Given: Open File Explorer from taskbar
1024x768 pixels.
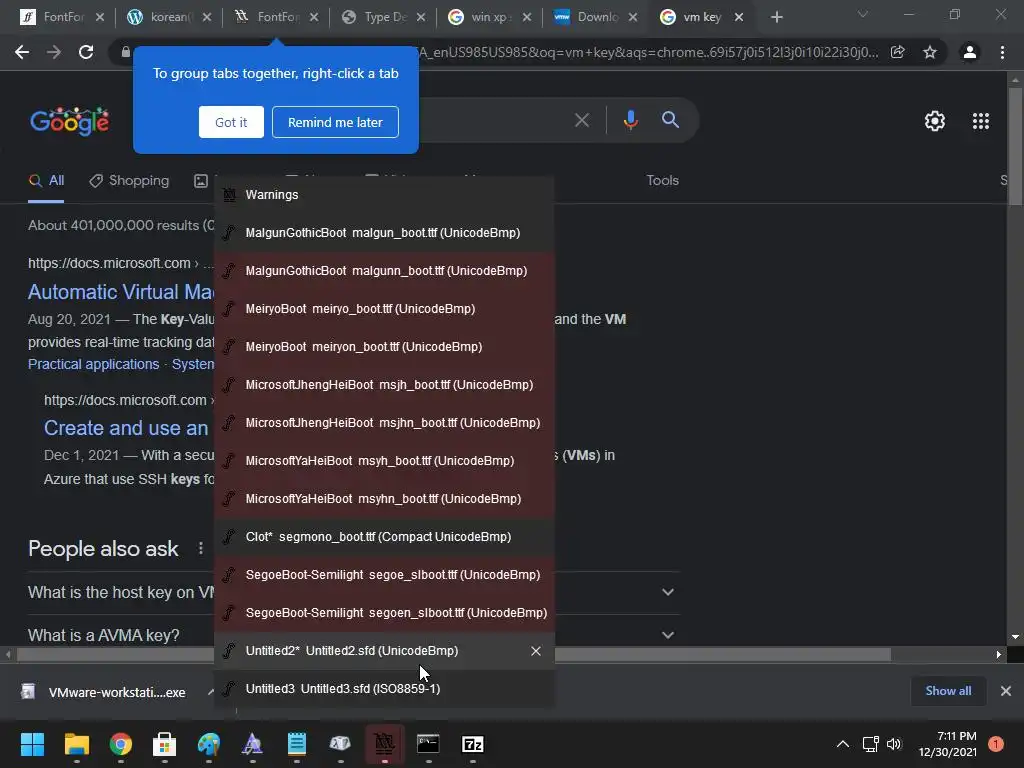Looking at the screenshot, I should click(76, 744).
